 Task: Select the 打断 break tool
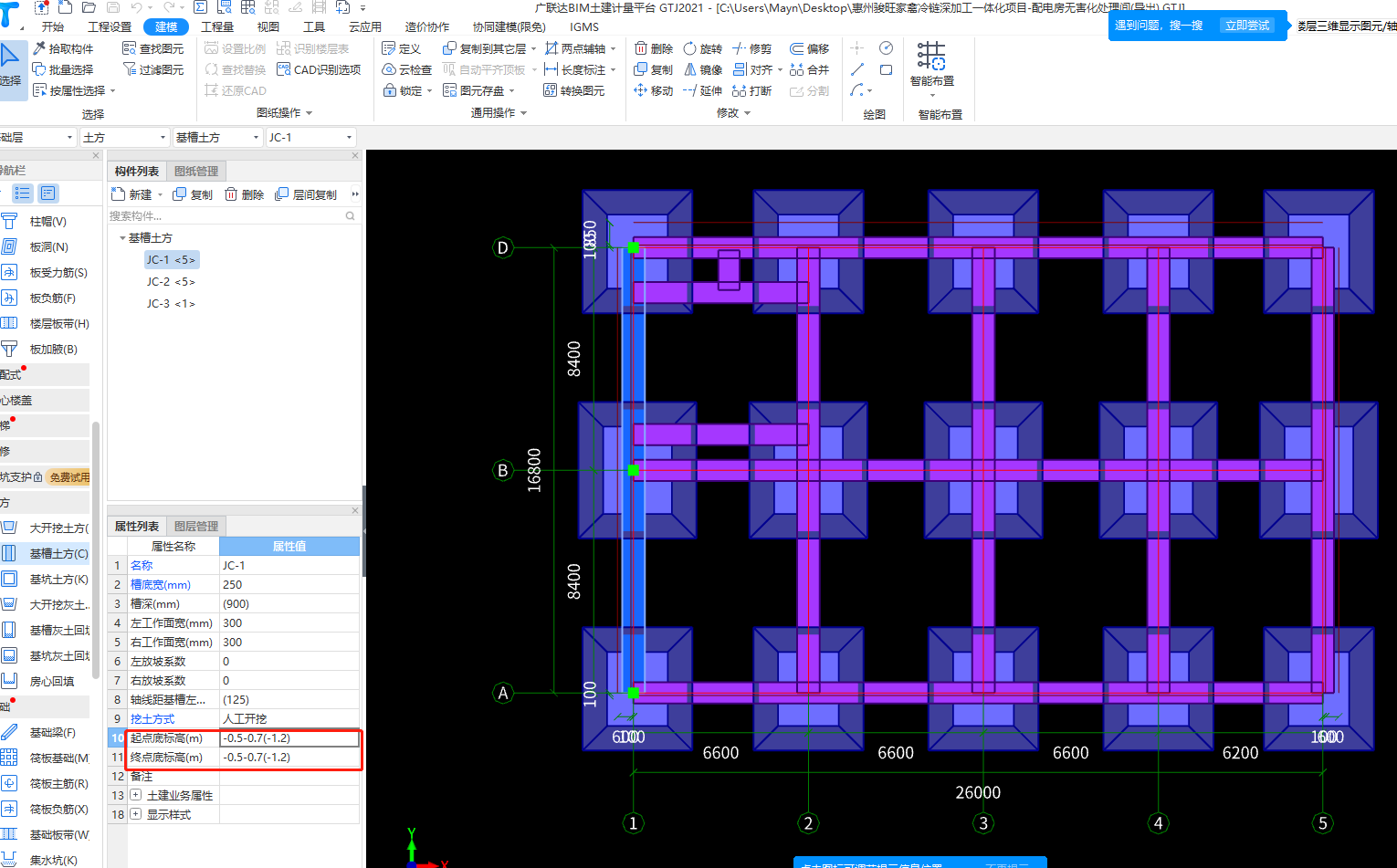pos(751,90)
